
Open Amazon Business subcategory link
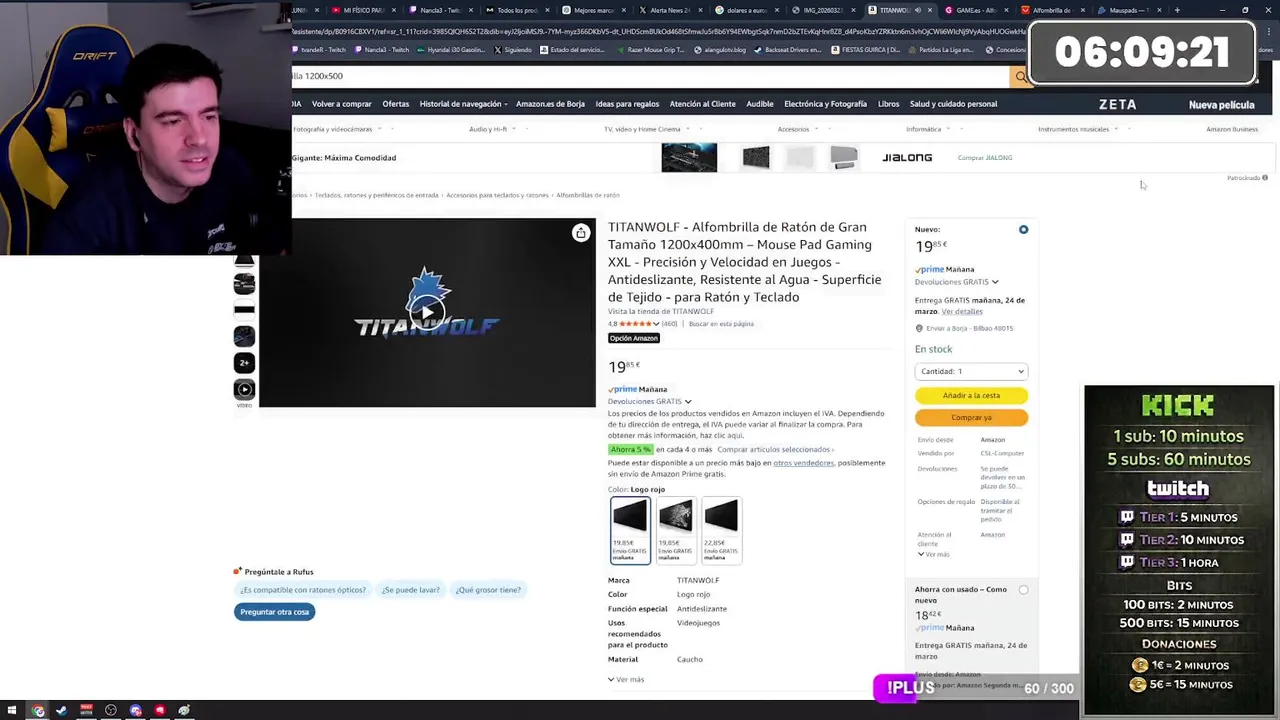coord(1232,129)
